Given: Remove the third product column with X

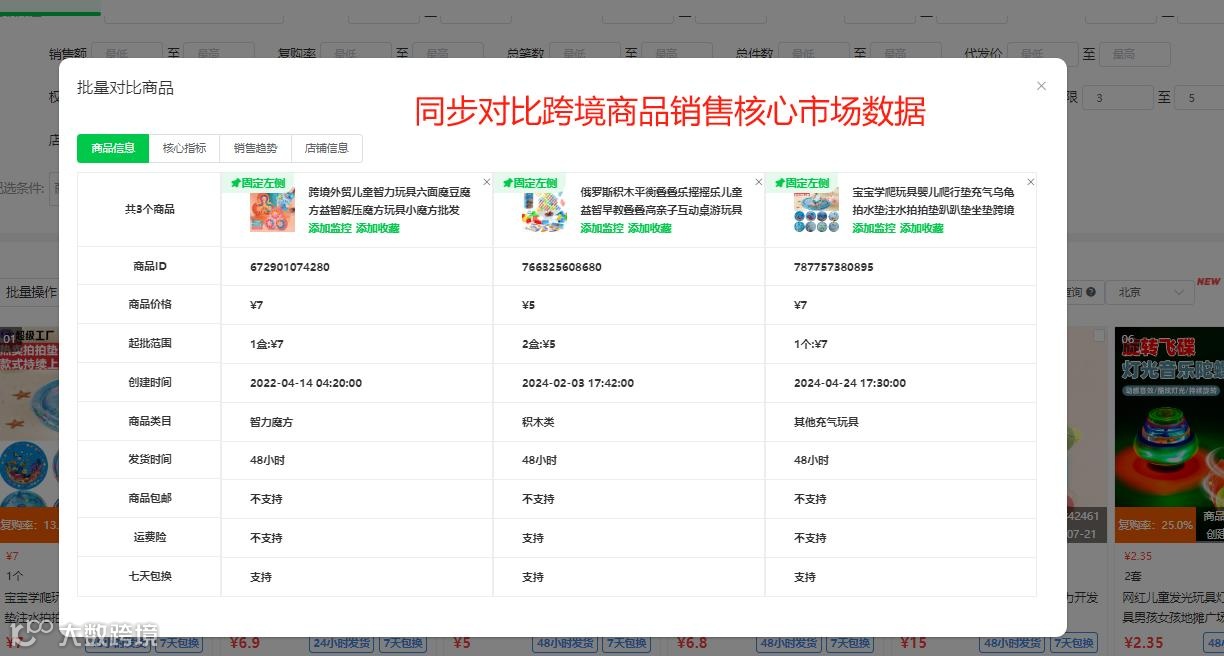Looking at the screenshot, I should [x=1031, y=182].
